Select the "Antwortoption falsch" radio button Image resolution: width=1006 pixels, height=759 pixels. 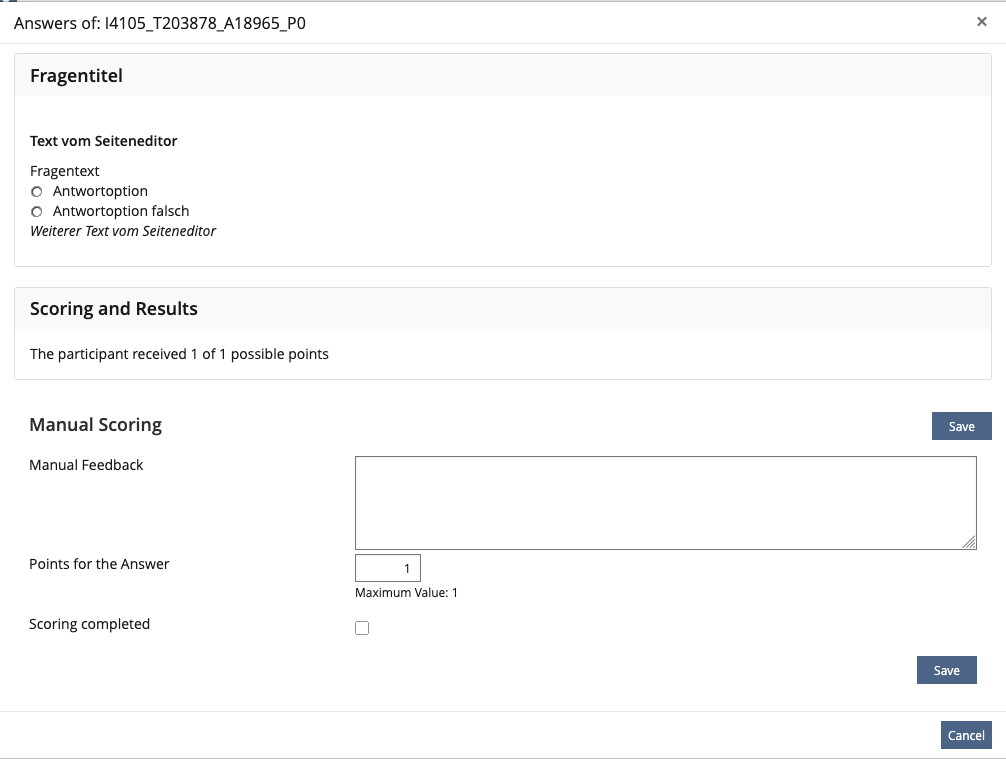pos(36,211)
